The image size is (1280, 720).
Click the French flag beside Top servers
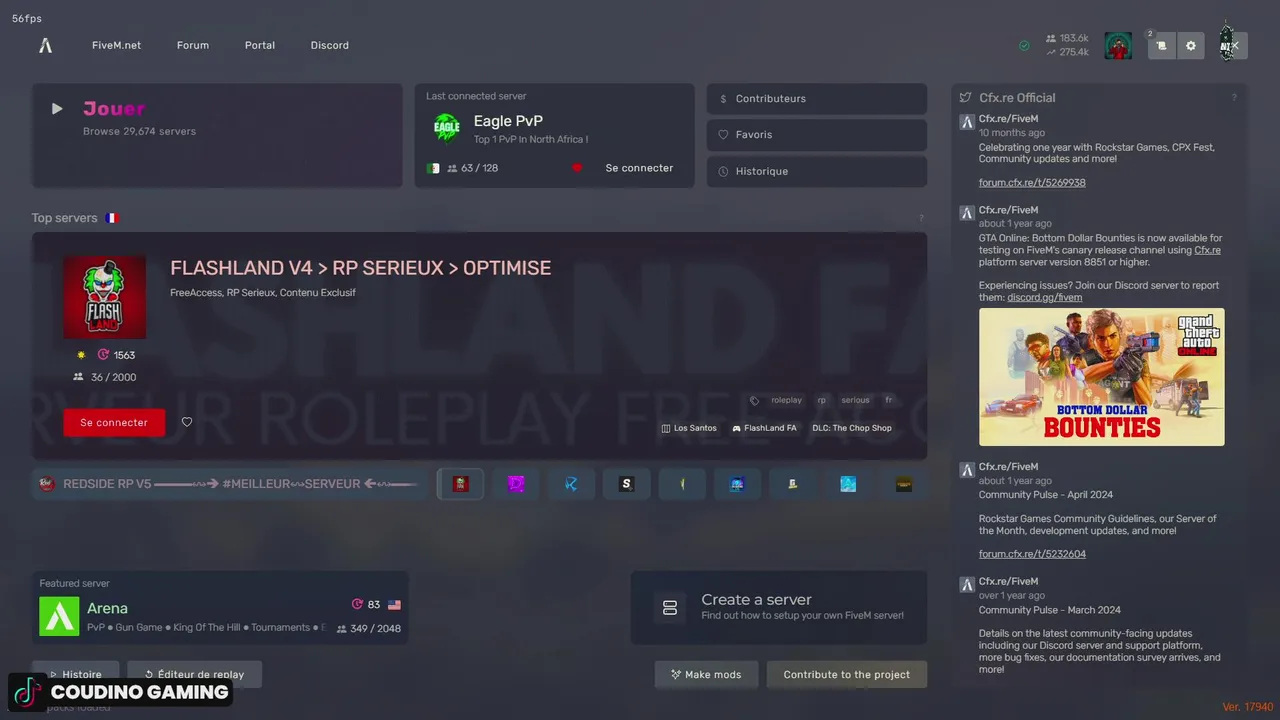coord(112,218)
